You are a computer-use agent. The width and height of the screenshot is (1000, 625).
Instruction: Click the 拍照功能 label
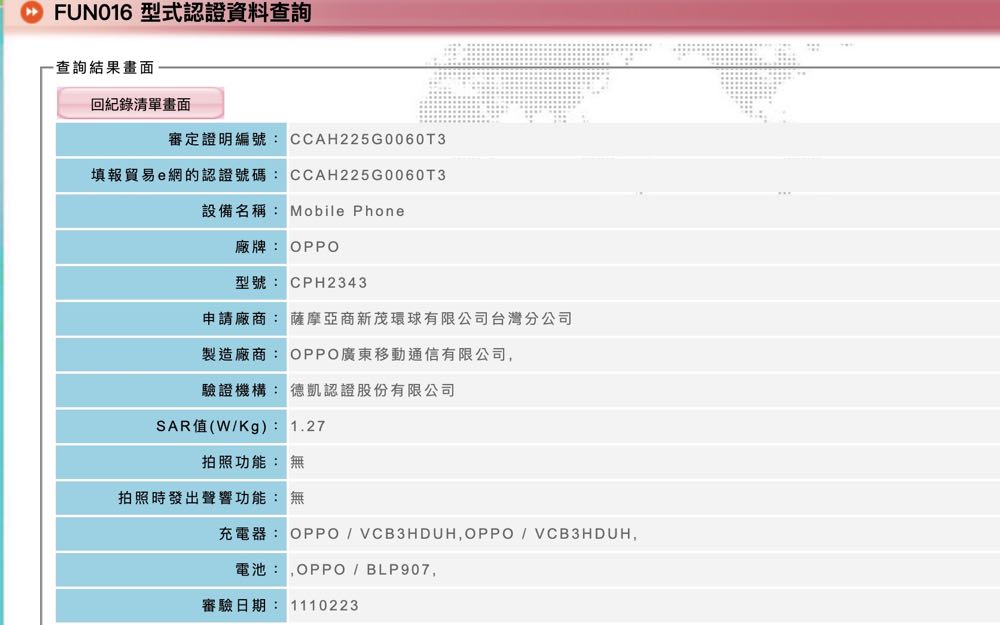tap(240, 461)
